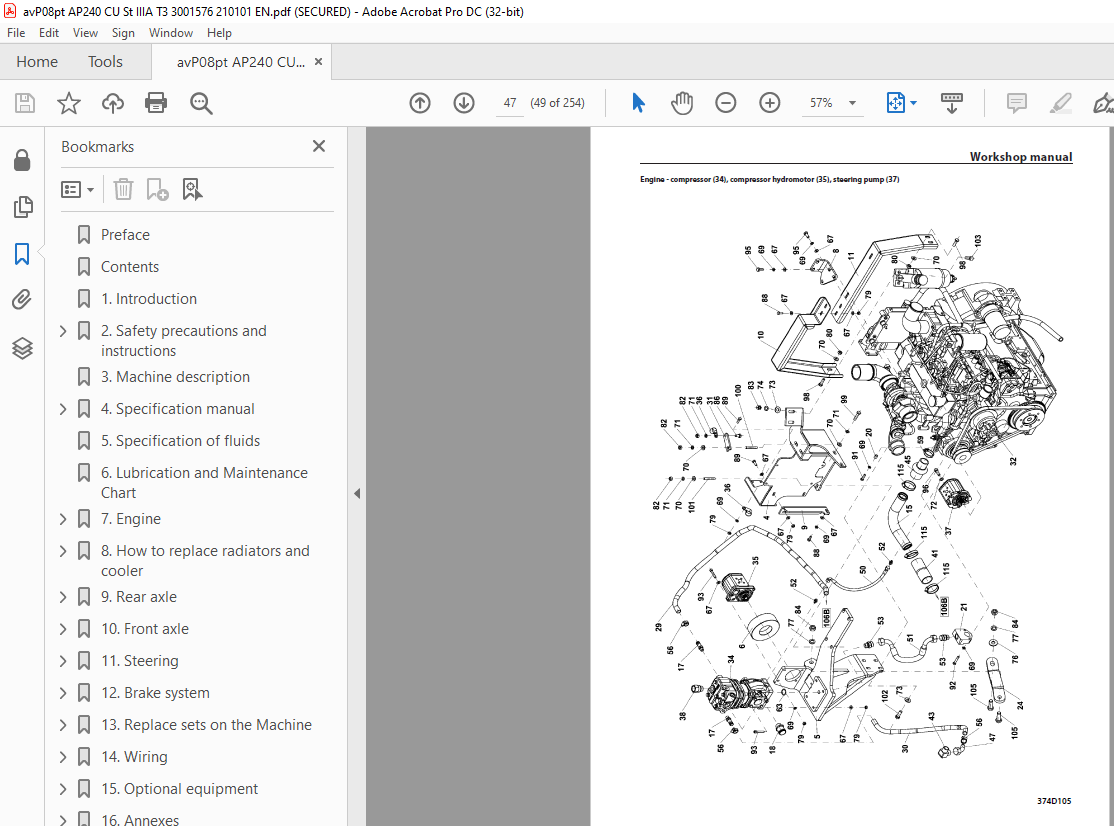Open the View menu
The image size is (1114, 826).
(85, 33)
